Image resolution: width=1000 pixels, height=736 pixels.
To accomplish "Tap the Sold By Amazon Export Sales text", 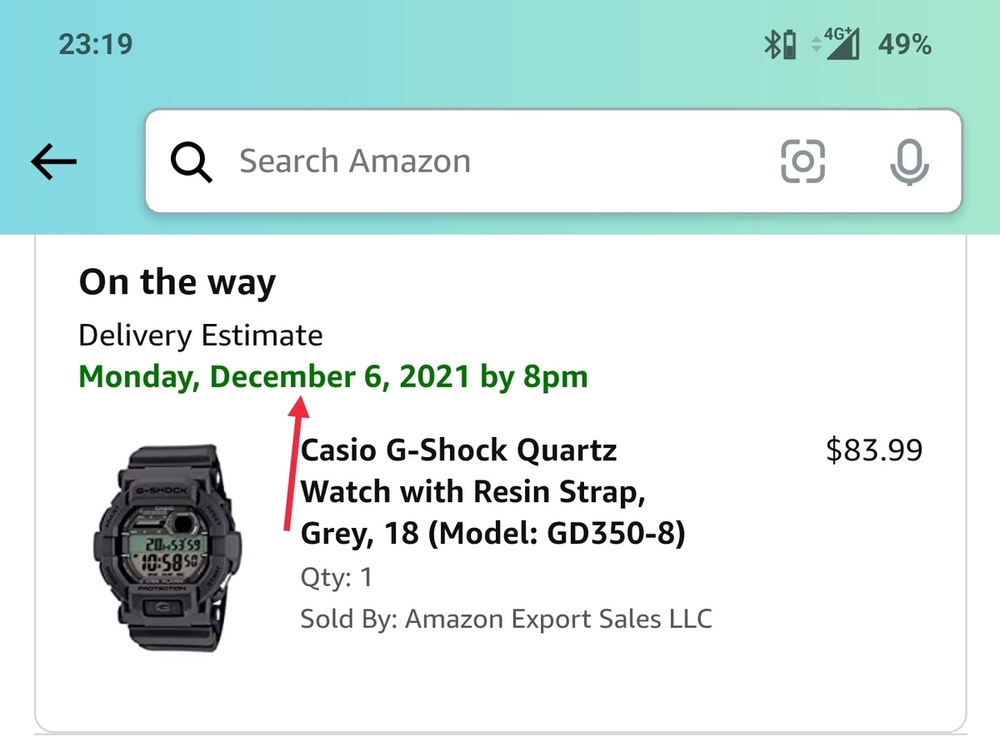I will pos(506,619).
